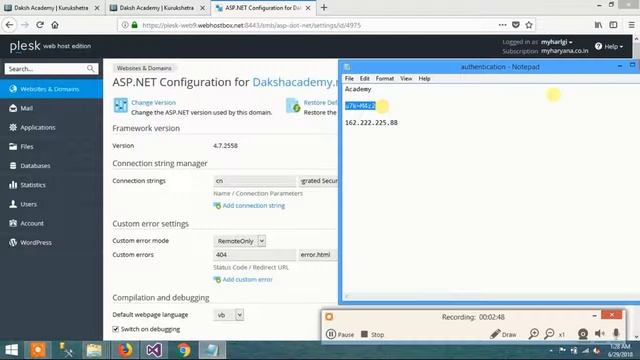Open Chrome from the taskbar

tap(184, 350)
